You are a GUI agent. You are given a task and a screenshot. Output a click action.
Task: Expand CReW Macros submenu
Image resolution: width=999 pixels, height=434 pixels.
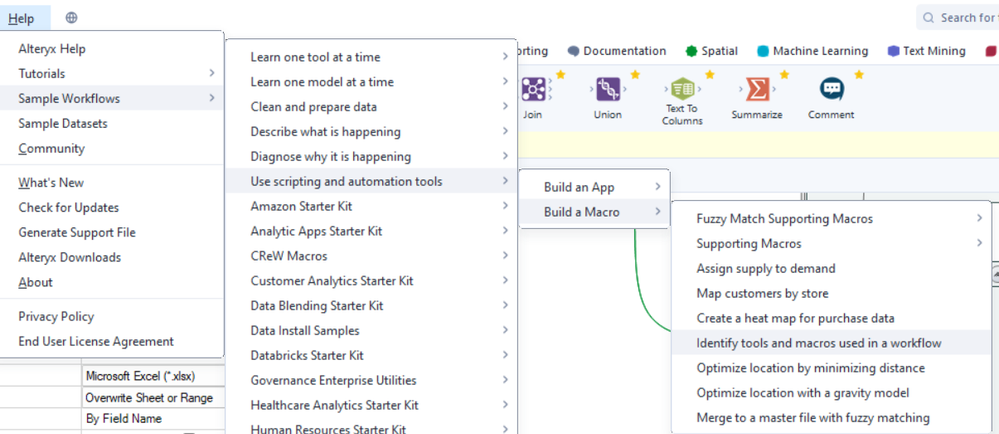(371, 256)
